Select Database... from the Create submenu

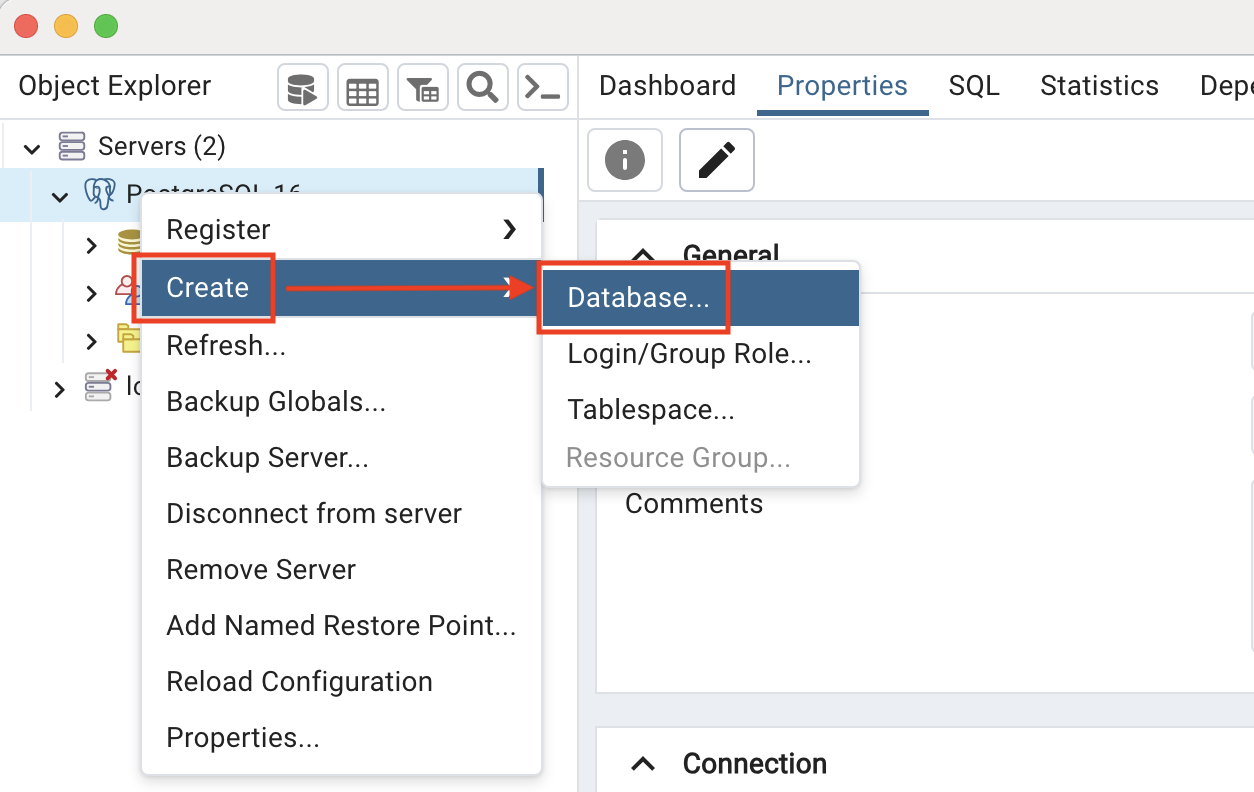tap(638, 298)
